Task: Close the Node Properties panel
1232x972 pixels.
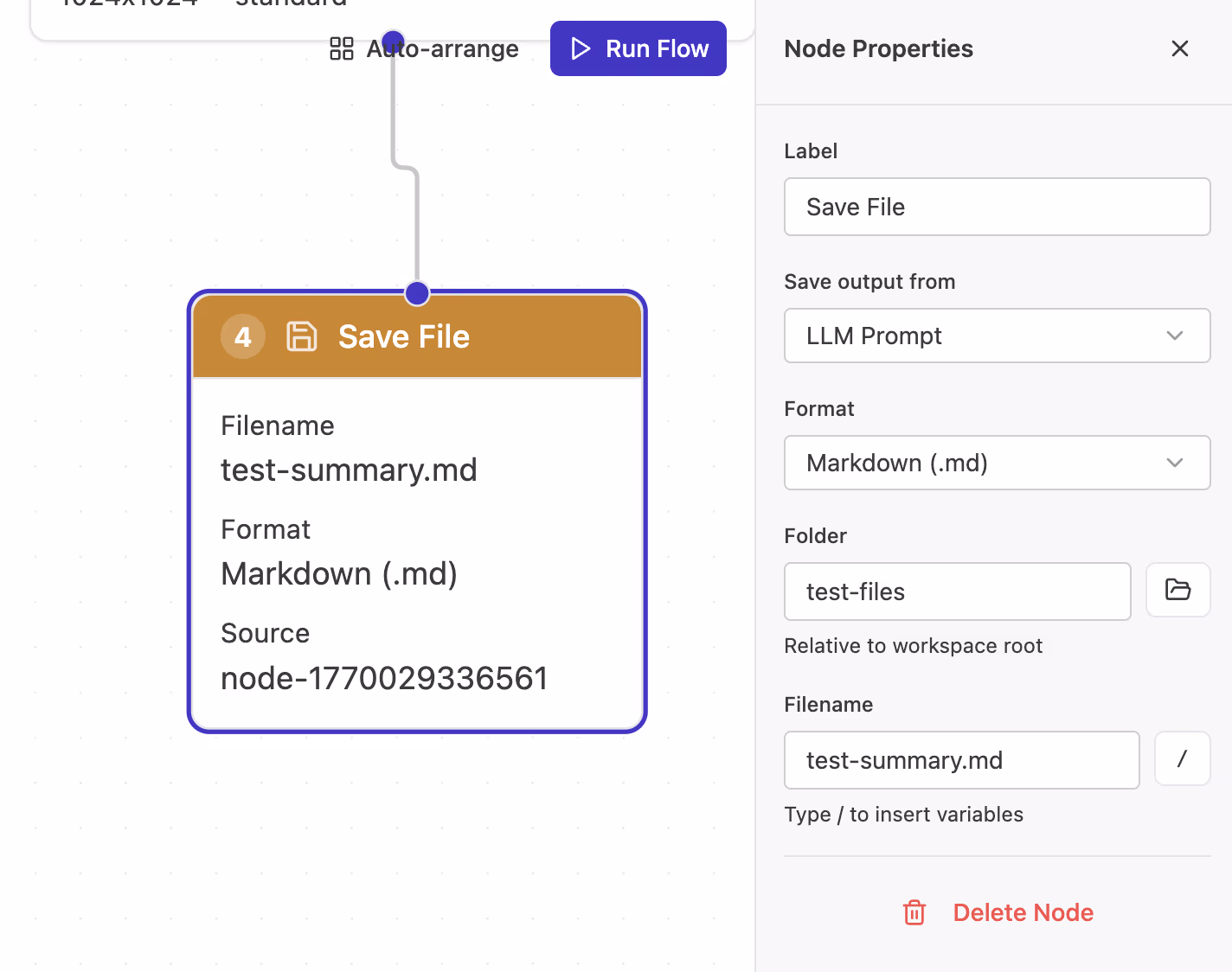Action: point(1179,48)
